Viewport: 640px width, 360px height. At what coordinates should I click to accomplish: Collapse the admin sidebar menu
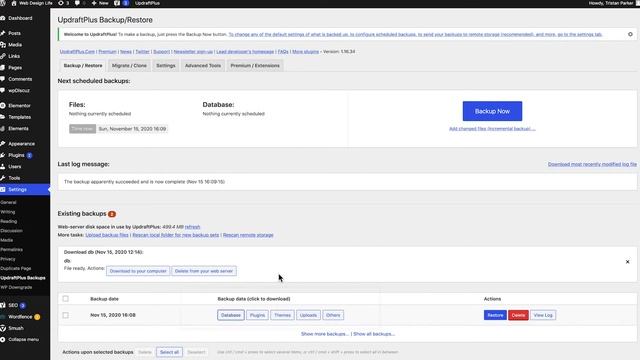(23, 340)
